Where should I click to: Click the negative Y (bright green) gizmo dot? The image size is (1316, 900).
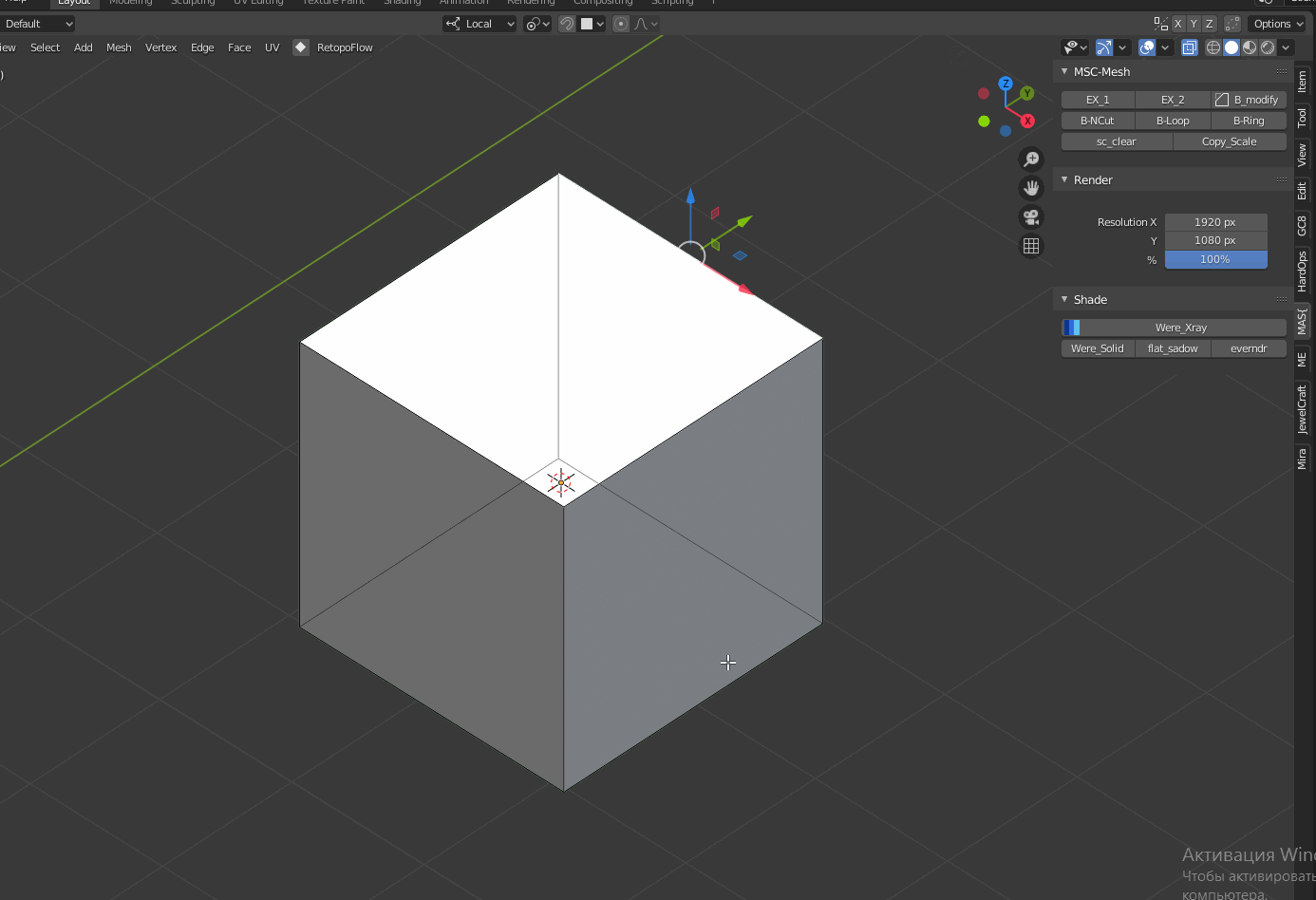pyautogui.click(x=984, y=121)
